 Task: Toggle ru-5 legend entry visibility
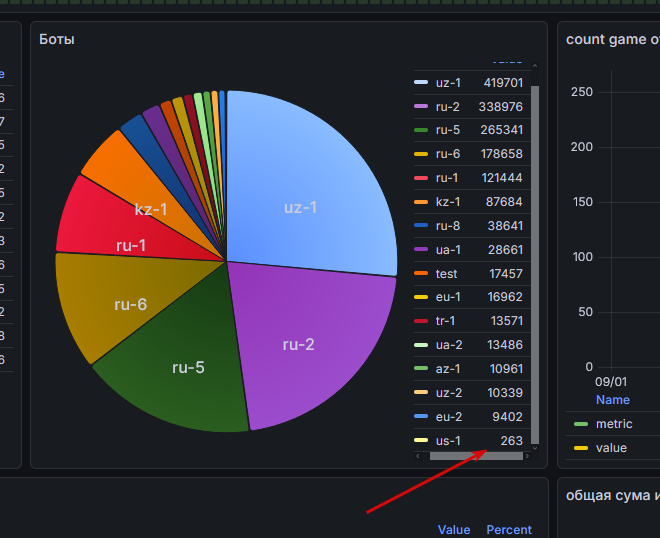tap(468, 130)
